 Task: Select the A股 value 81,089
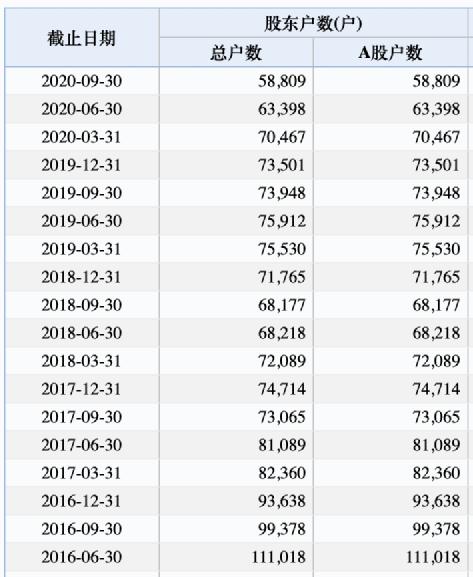click(x=436, y=445)
